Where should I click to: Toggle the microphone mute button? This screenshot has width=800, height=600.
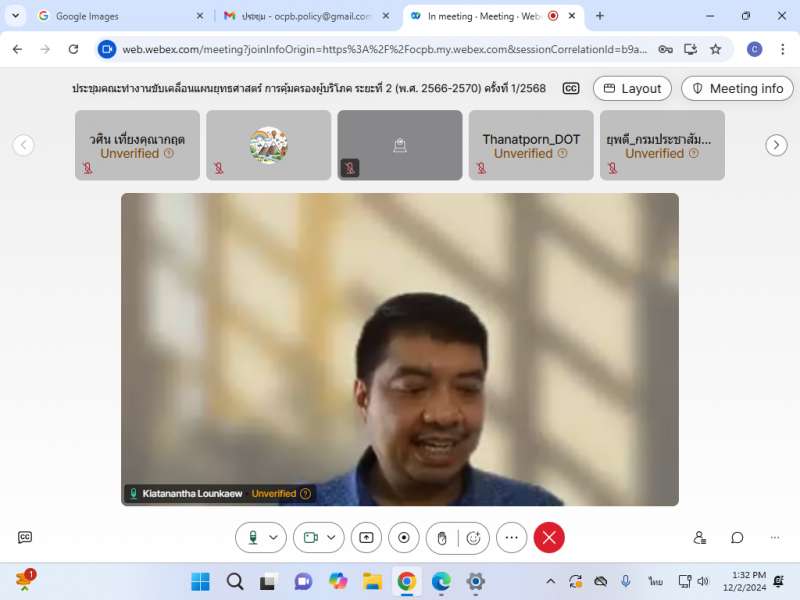coord(253,538)
